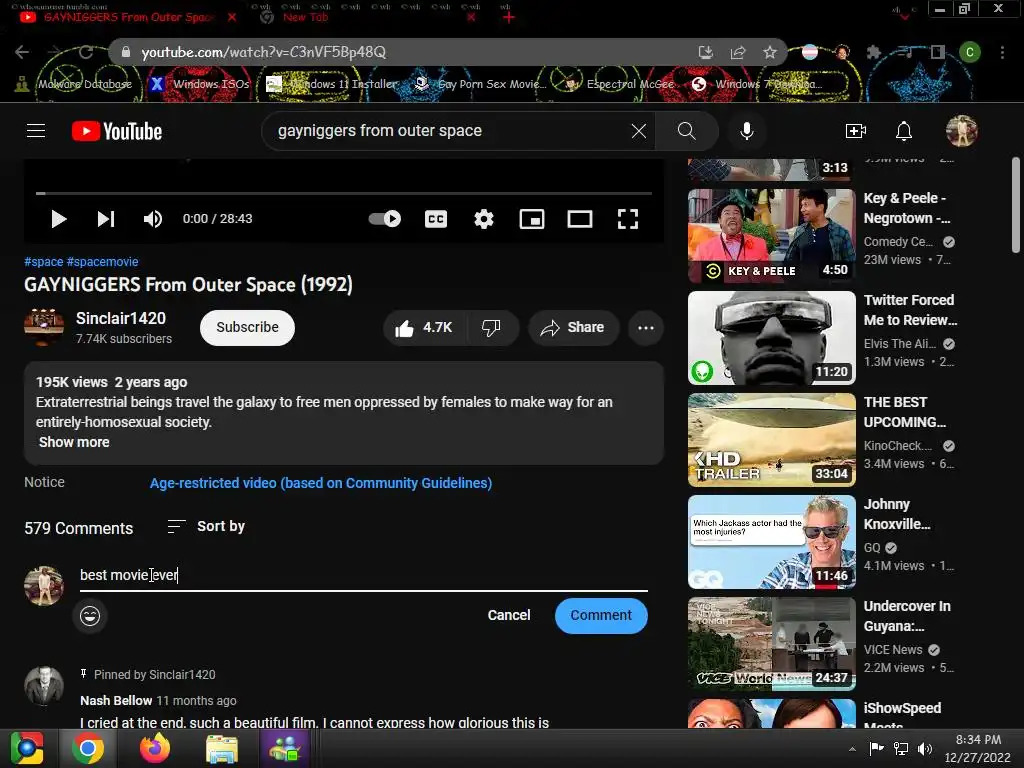The height and width of the screenshot is (768, 1024).
Task: Expand description with Show more
Action: 74,442
